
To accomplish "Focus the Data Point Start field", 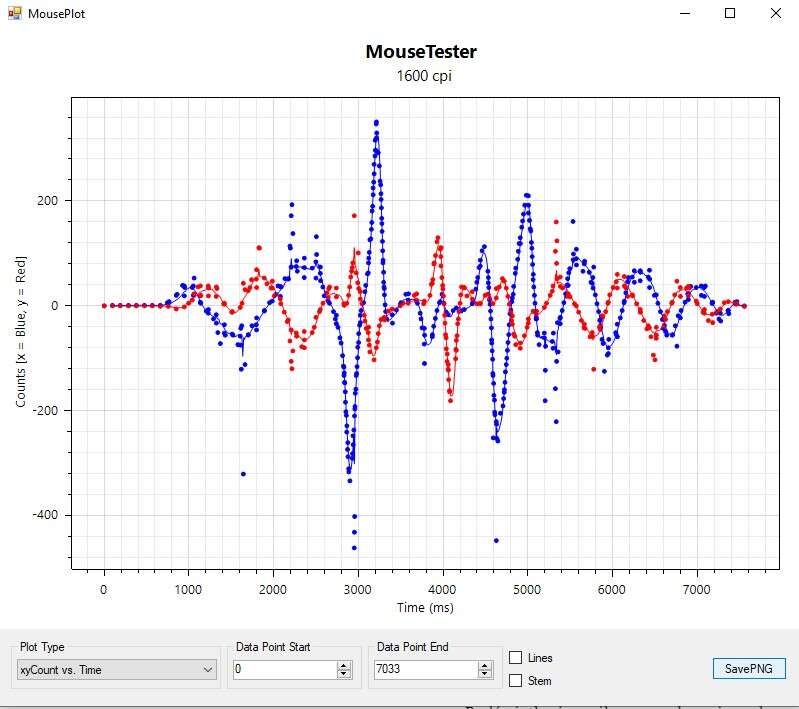I will tap(284, 670).
